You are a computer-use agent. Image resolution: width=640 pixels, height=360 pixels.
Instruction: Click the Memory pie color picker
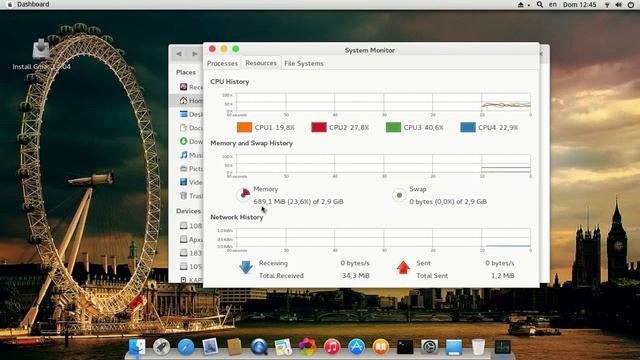tap(244, 195)
